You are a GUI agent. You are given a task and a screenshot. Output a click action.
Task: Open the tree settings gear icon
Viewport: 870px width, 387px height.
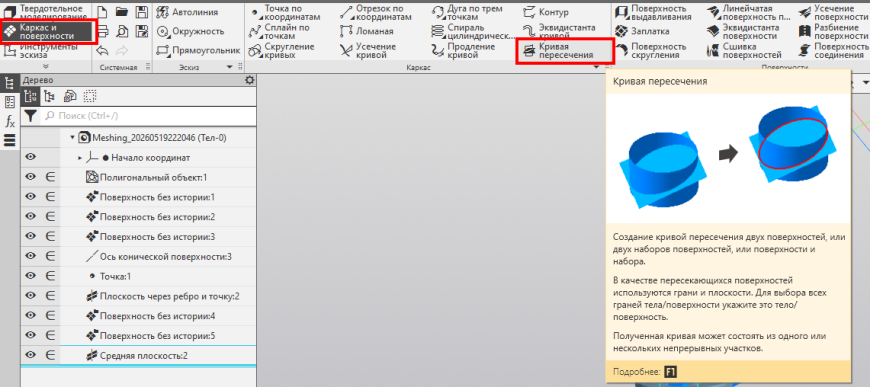click(x=250, y=81)
